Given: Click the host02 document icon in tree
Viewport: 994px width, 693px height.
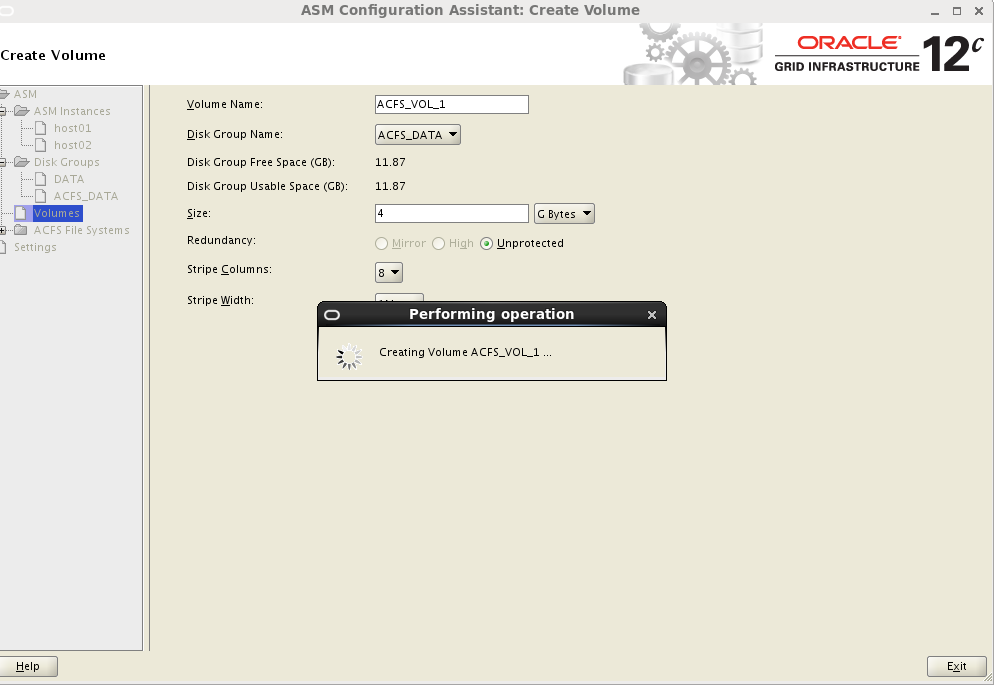Looking at the screenshot, I should coord(41,145).
